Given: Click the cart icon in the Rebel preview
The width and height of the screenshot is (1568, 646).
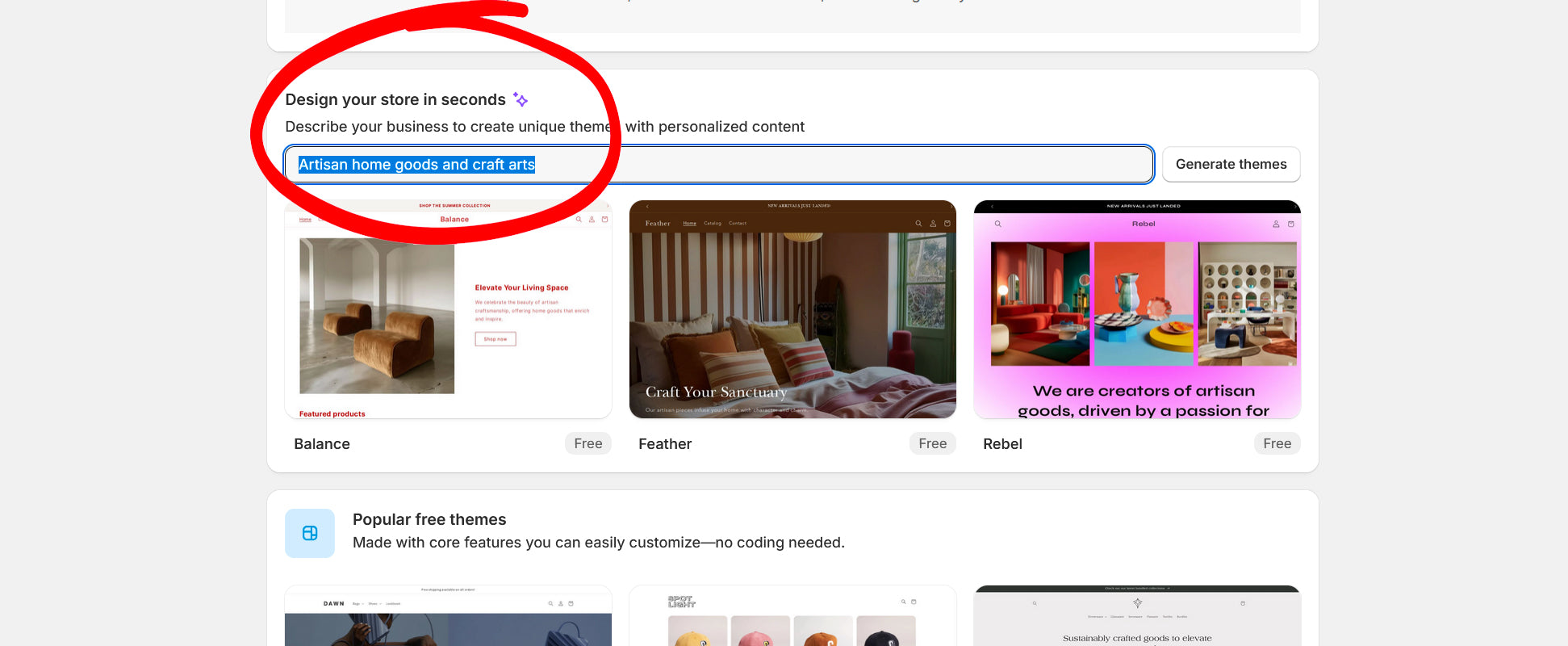Looking at the screenshot, I should pyautogui.click(x=1290, y=224).
